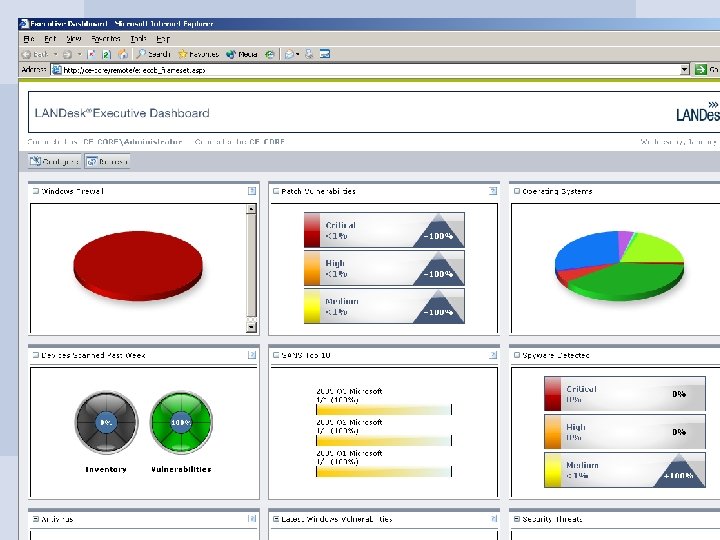Click second SANS Top 10 progress bar
Screen dimensions: 720x540
384,441
